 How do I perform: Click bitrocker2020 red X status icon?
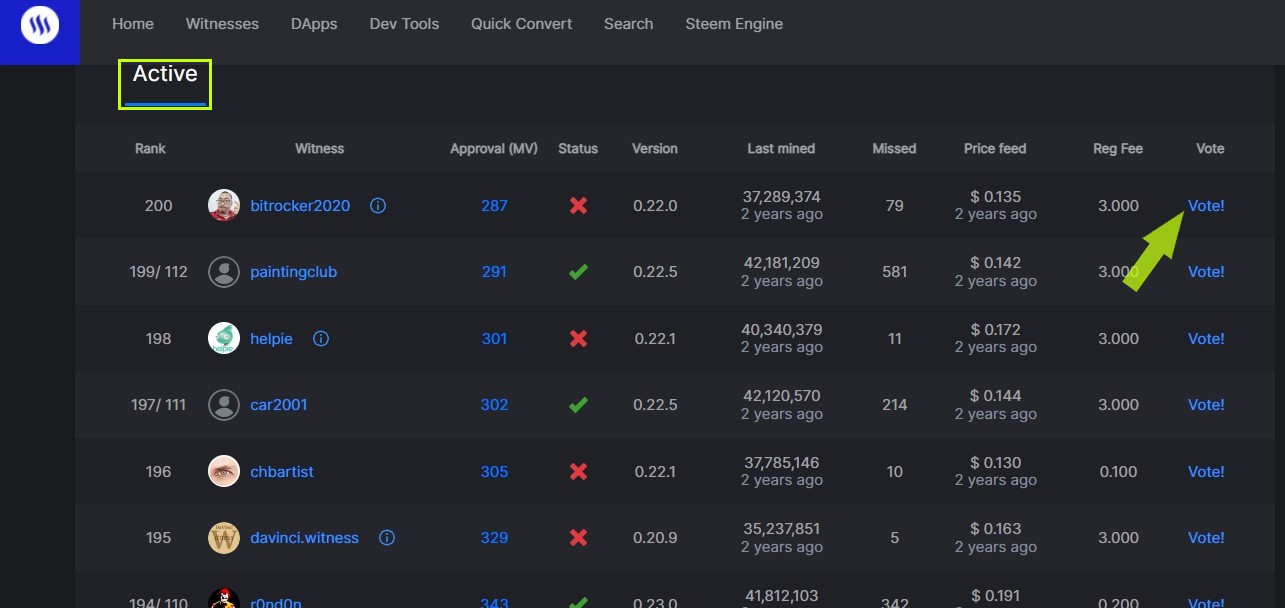(x=578, y=206)
